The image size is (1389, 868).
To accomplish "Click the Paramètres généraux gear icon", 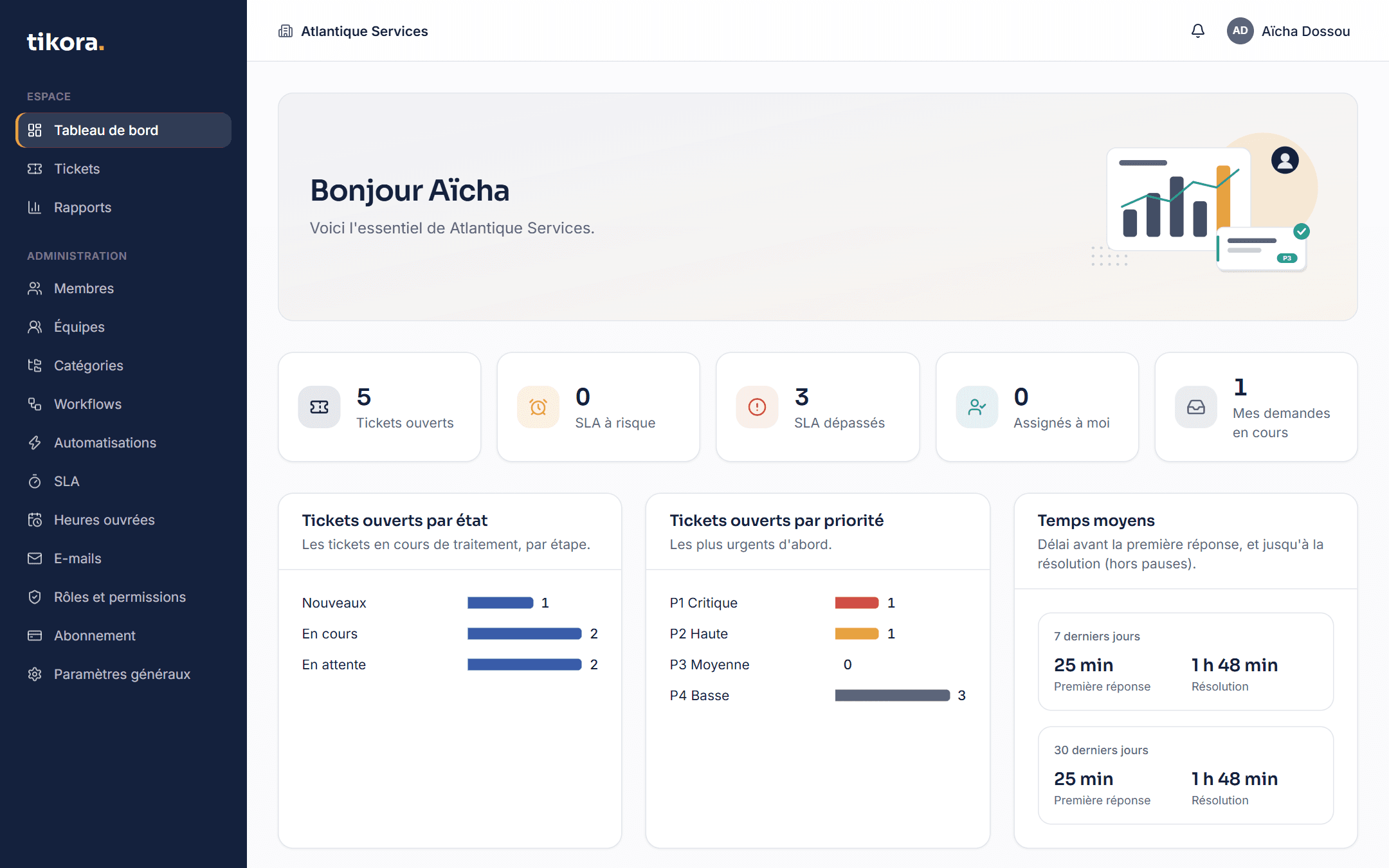I will pyautogui.click(x=35, y=674).
